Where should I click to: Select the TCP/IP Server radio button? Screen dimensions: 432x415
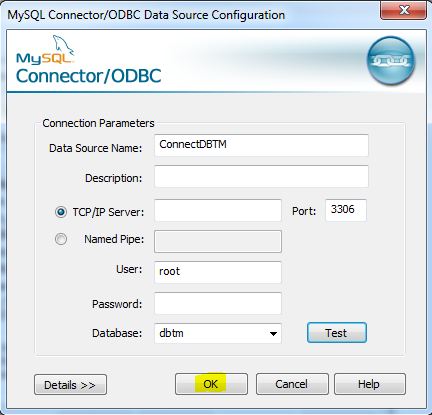[x=61, y=212]
